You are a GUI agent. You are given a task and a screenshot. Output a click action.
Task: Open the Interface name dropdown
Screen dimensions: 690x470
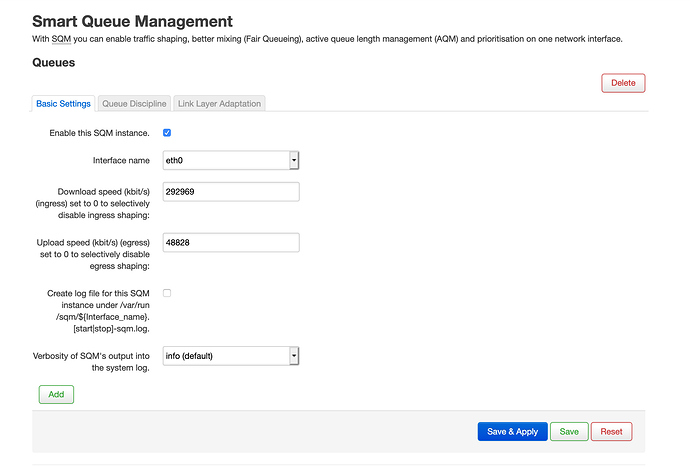click(231, 160)
